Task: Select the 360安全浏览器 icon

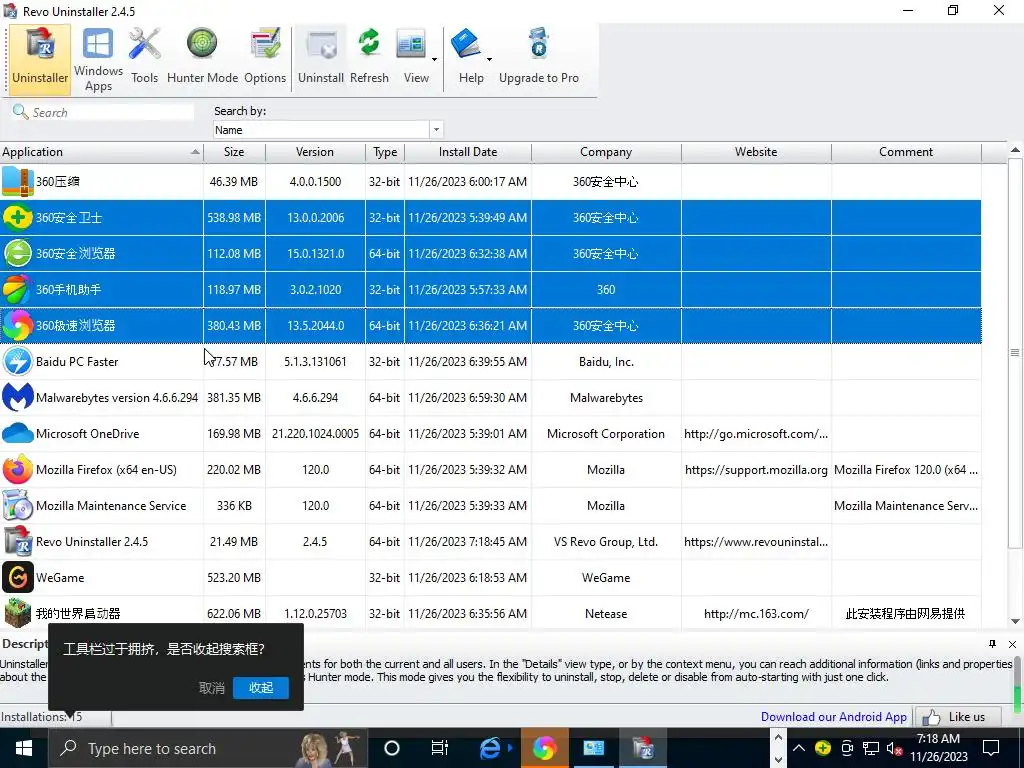Action: pyautogui.click(x=18, y=253)
